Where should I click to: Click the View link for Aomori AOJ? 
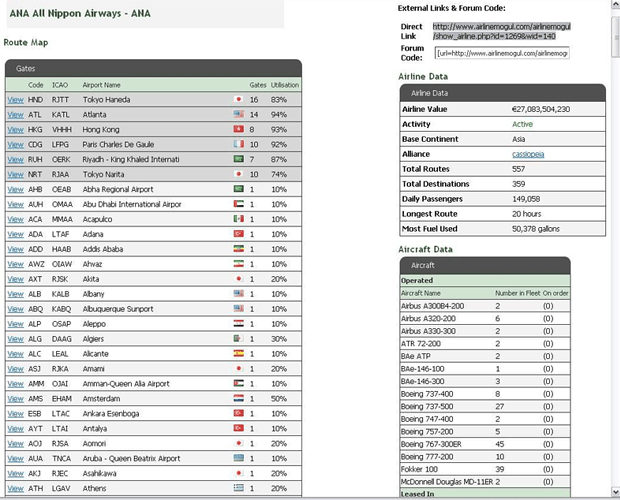tap(15, 444)
